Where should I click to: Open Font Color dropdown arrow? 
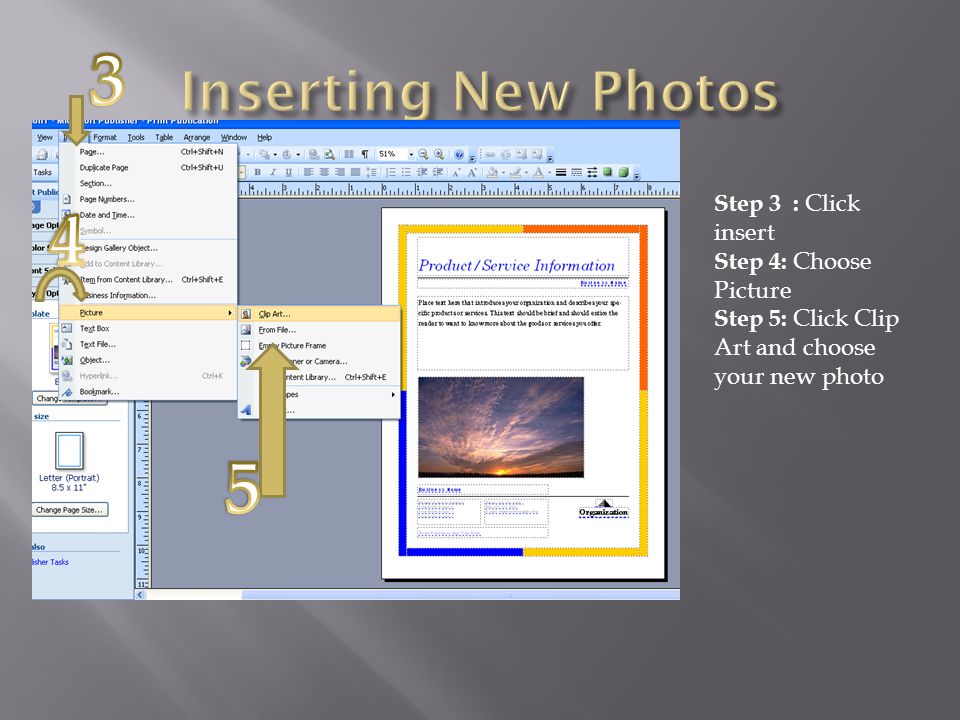549,172
